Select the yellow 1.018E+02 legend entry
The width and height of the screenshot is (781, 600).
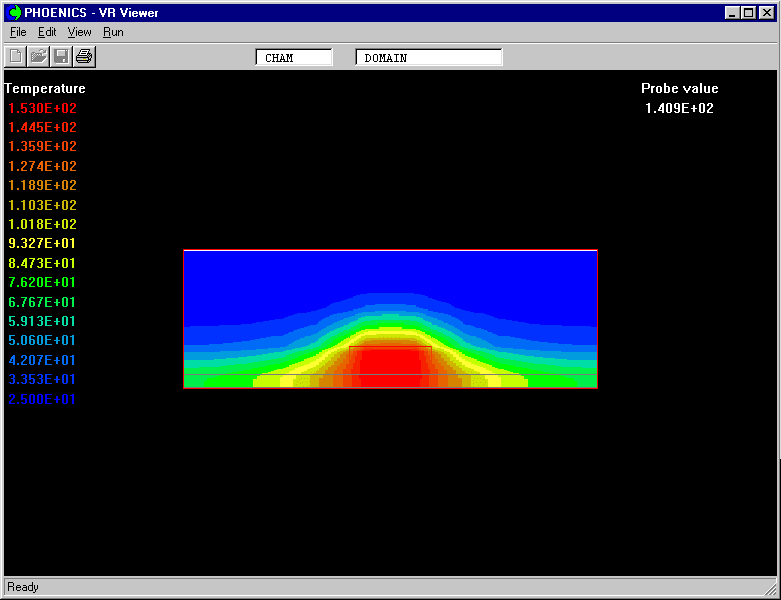click(42, 224)
